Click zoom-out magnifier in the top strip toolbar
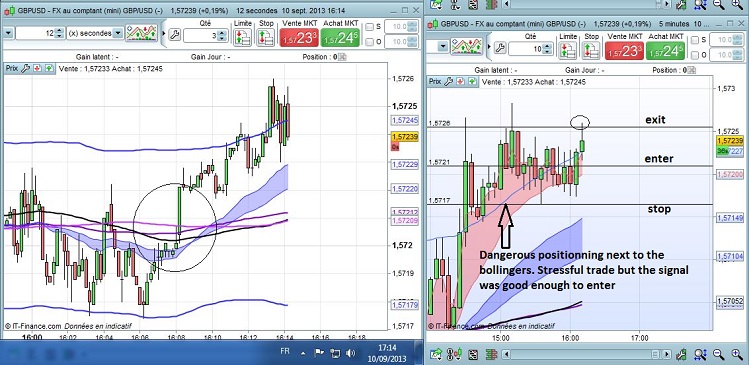Viewport: 749px width, 365px height. pos(718,4)
